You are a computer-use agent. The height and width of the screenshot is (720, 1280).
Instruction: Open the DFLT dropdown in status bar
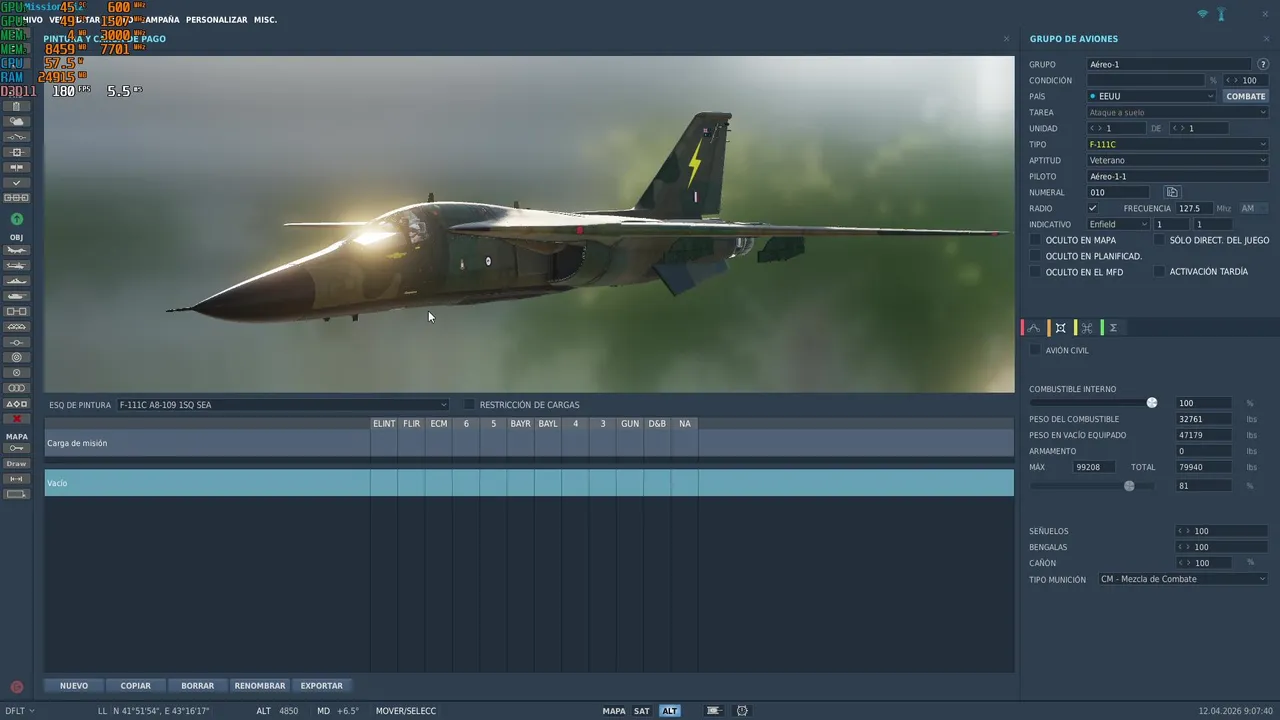19,711
